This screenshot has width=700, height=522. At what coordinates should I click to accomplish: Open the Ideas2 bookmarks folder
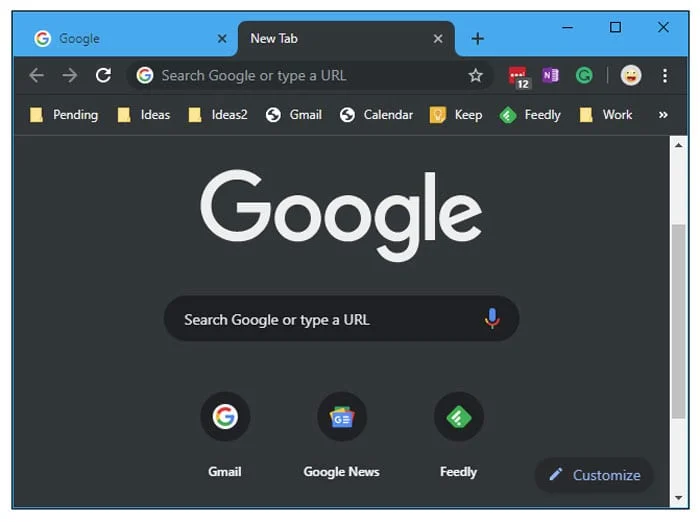pos(217,115)
